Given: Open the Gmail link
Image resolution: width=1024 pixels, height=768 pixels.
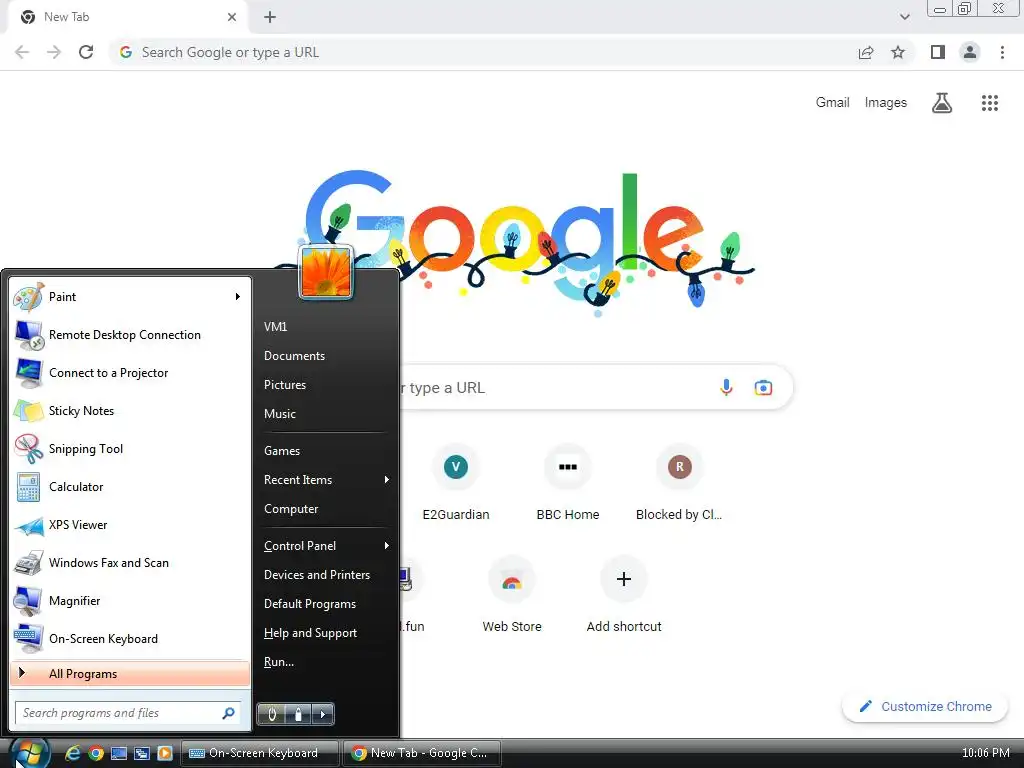Looking at the screenshot, I should [x=832, y=103].
